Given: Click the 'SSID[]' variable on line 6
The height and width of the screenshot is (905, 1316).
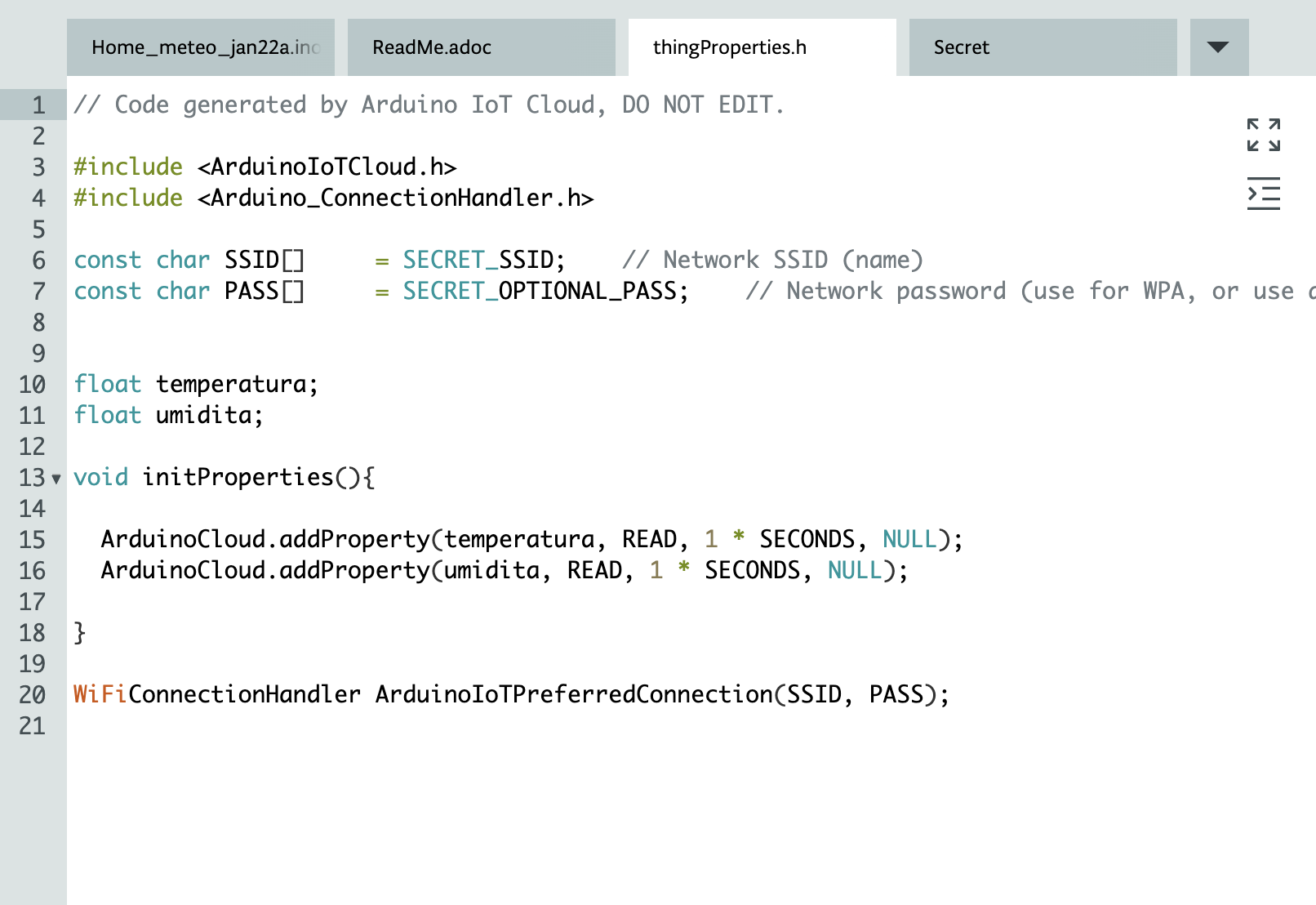Looking at the screenshot, I should point(265,260).
